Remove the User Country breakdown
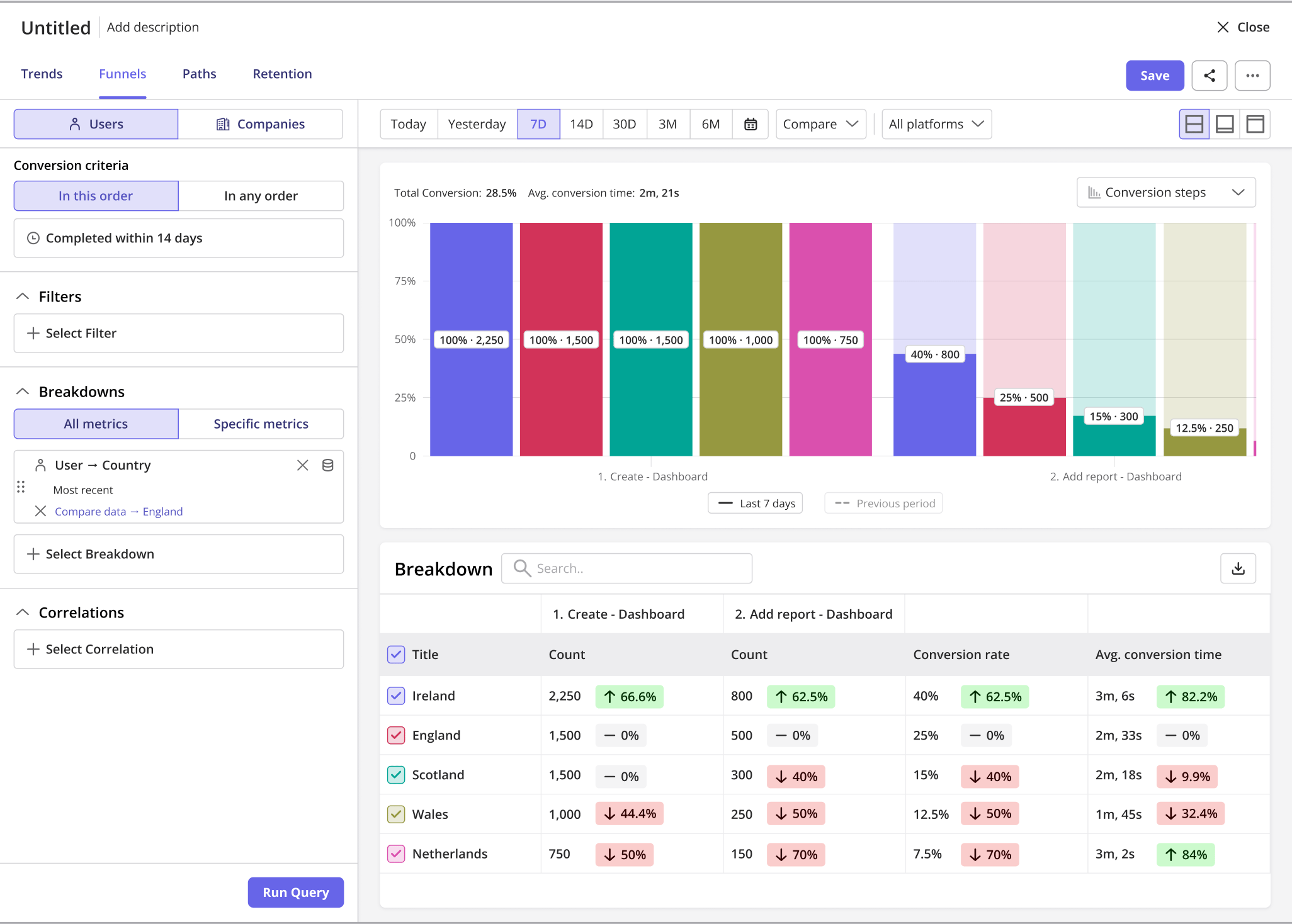Screen dimensions: 1292x924 pos(303,465)
